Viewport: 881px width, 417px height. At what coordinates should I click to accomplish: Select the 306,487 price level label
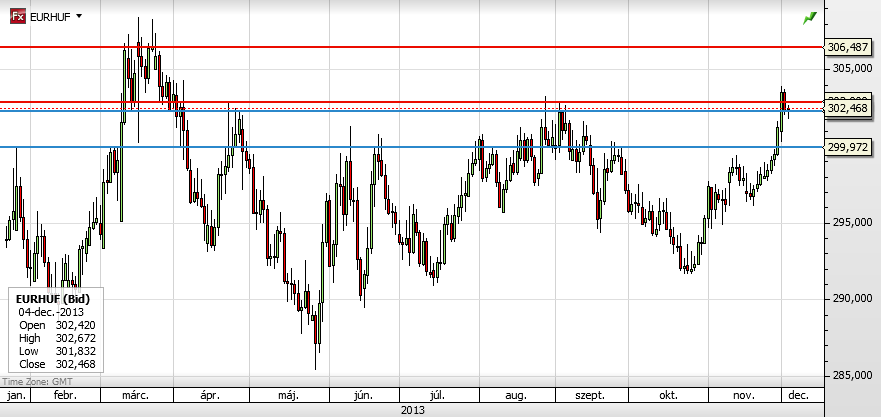[847, 48]
